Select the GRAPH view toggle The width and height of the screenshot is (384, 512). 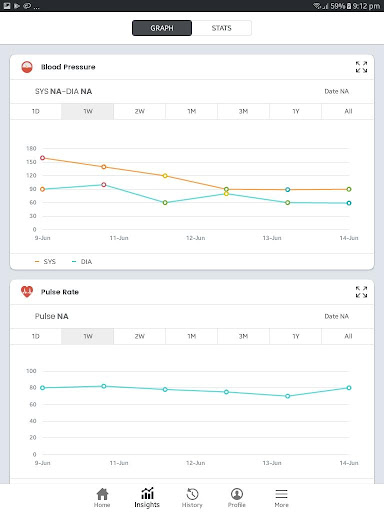tap(162, 28)
